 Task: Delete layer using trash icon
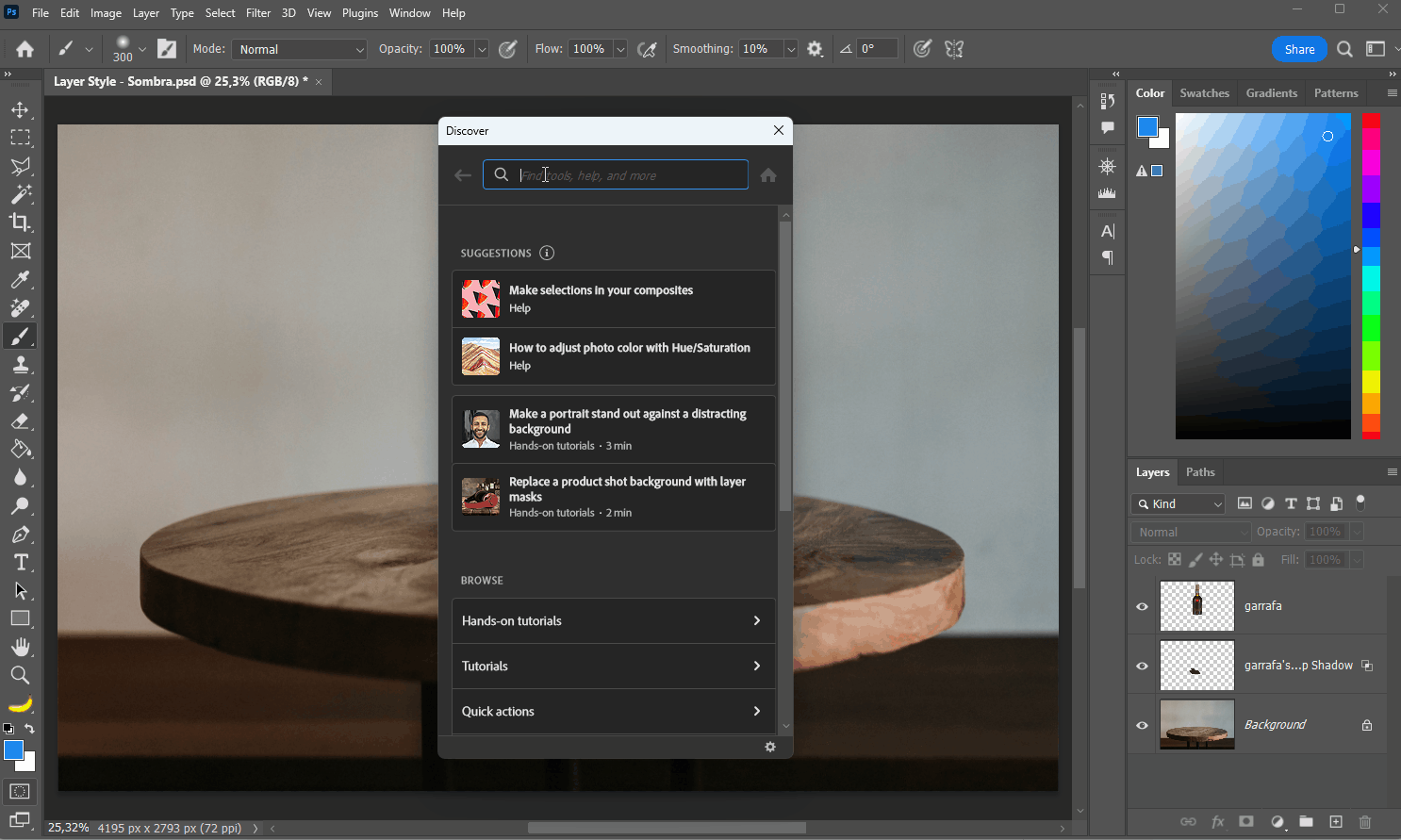pyautogui.click(x=1365, y=822)
